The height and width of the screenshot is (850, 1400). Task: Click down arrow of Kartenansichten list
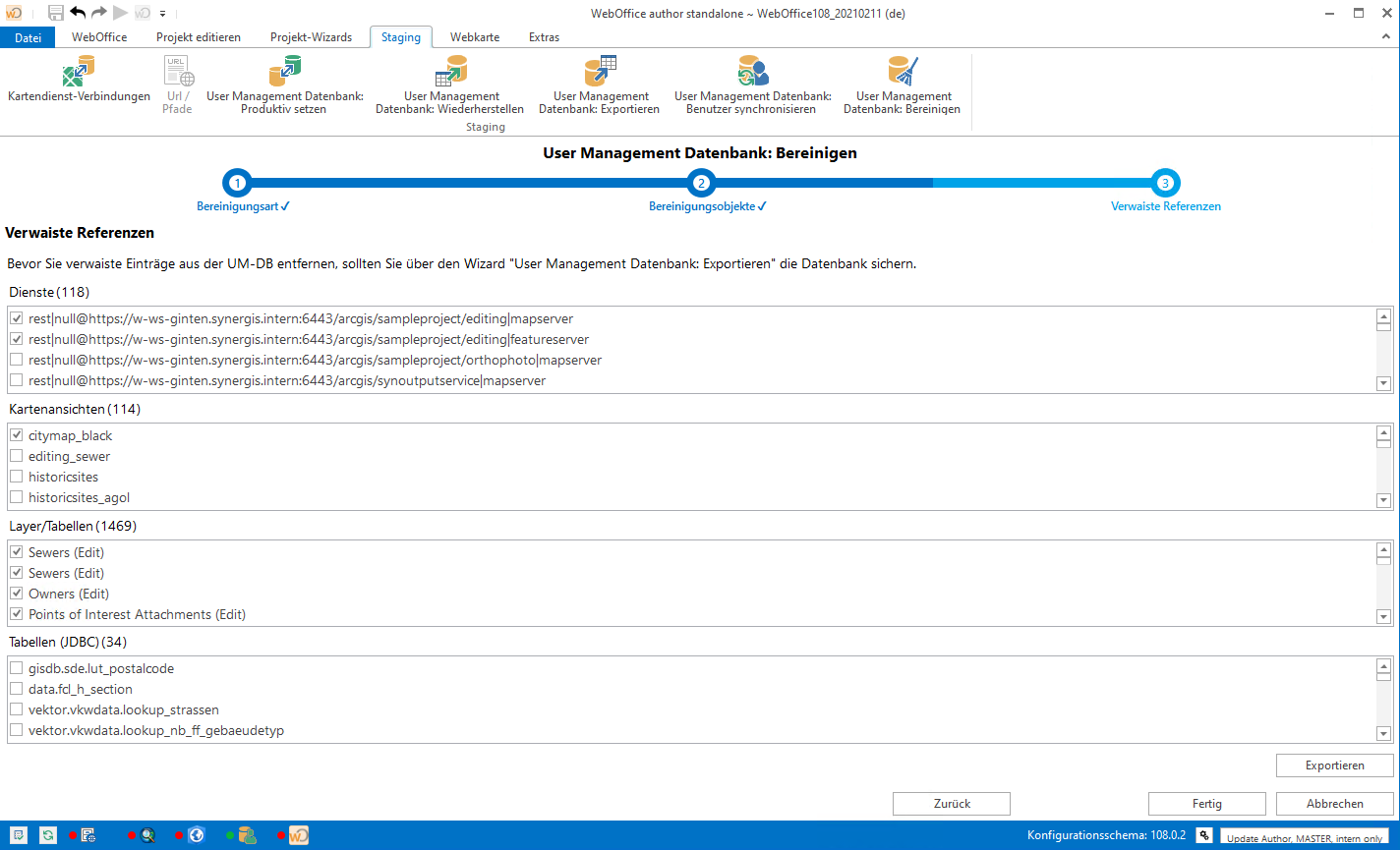pyautogui.click(x=1383, y=501)
